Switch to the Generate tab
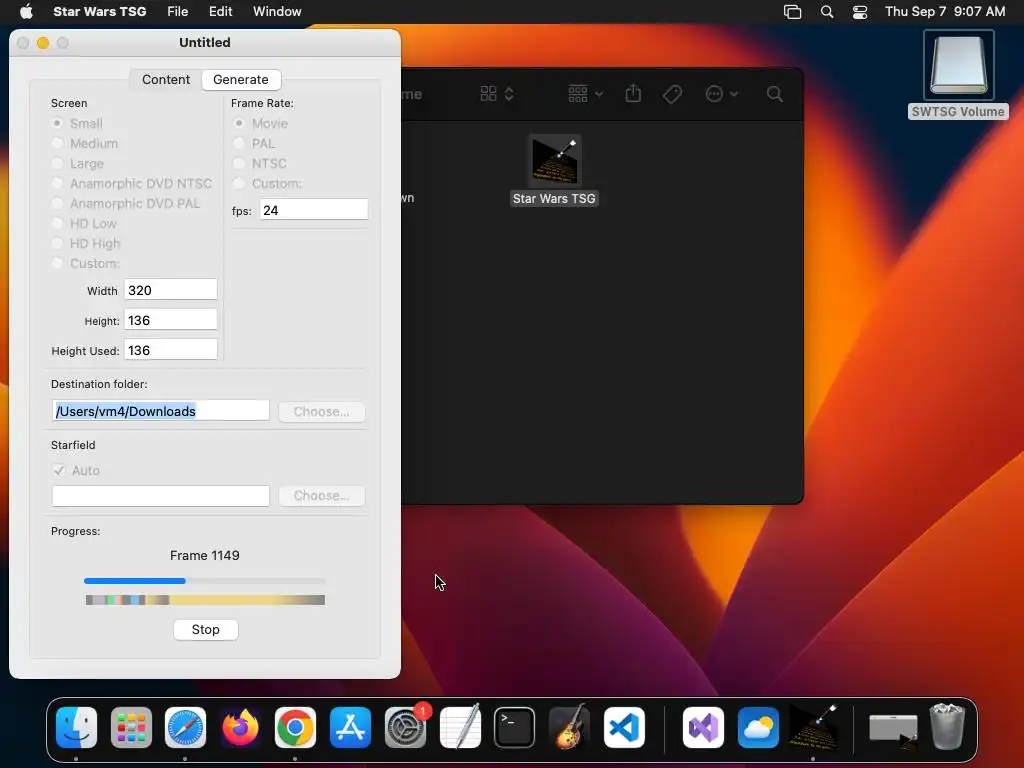The image size is (1024, 768). 241,80
